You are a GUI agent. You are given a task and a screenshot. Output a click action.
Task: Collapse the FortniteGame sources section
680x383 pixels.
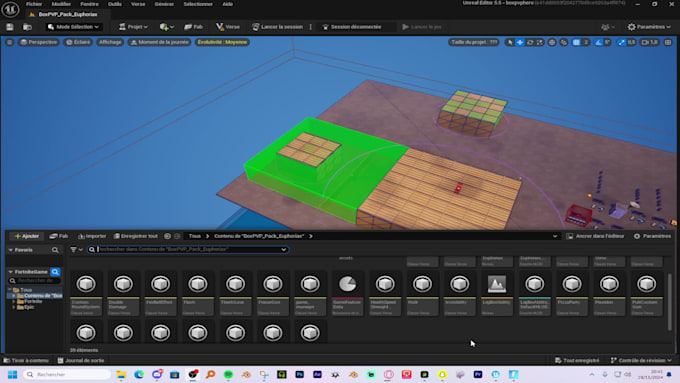point(10,272)
